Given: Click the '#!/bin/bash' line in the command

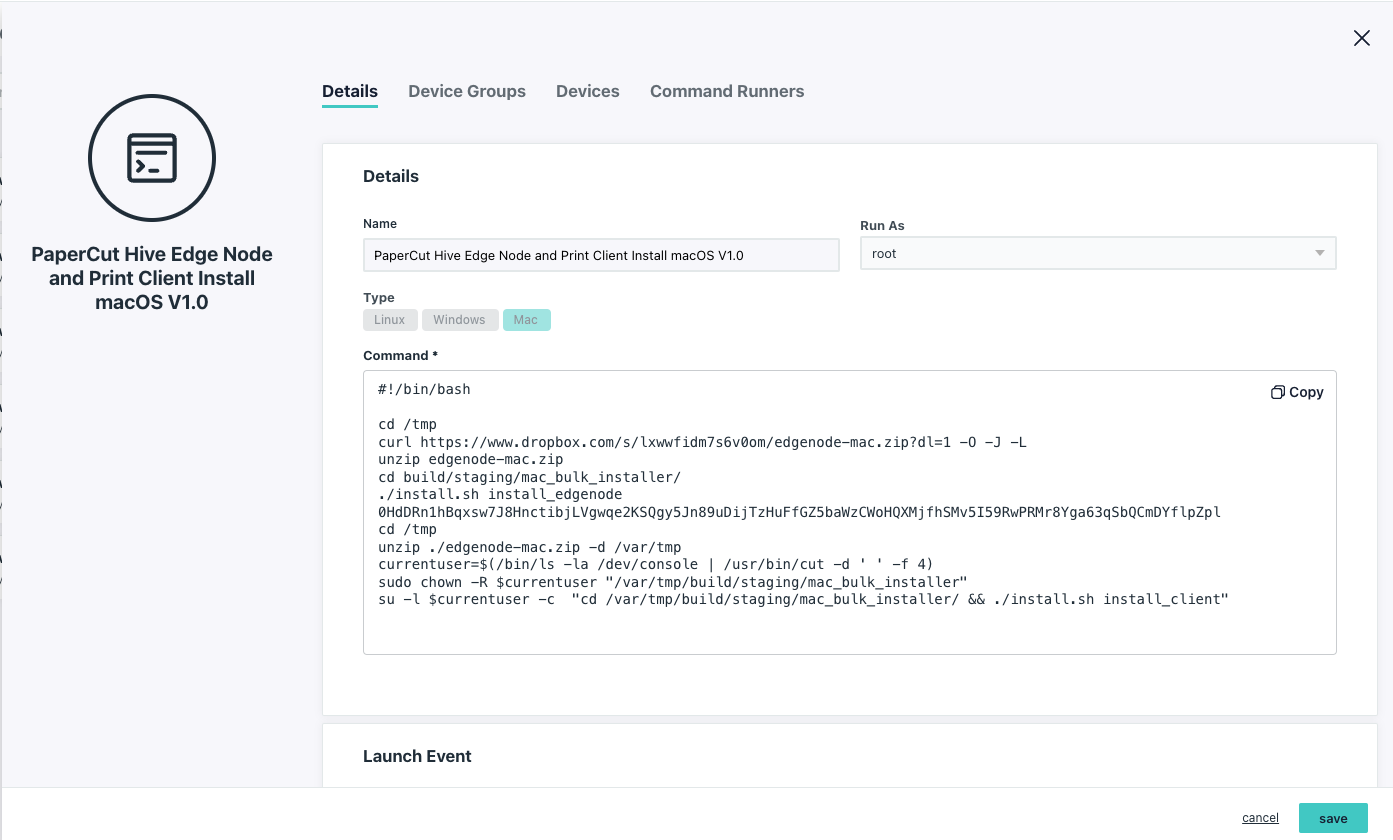Looking at the screenshot, I should [424, 389].
